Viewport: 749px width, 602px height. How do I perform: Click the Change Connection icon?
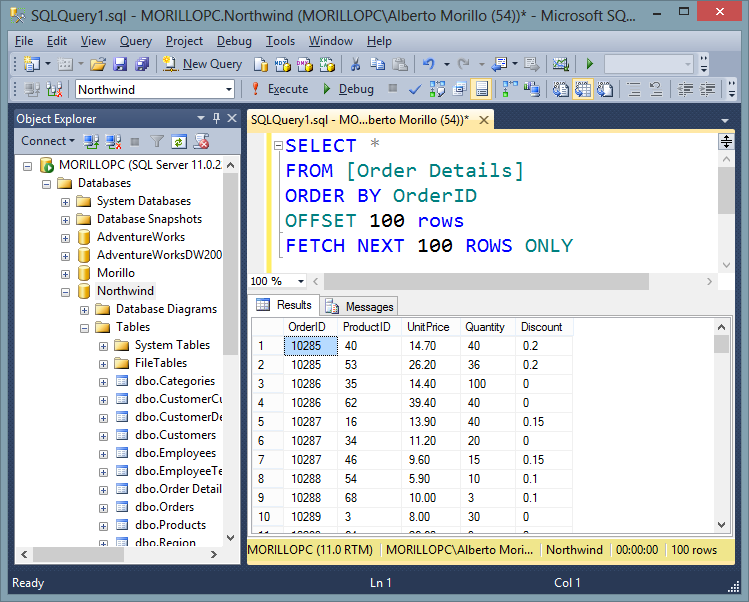(54, 89)
